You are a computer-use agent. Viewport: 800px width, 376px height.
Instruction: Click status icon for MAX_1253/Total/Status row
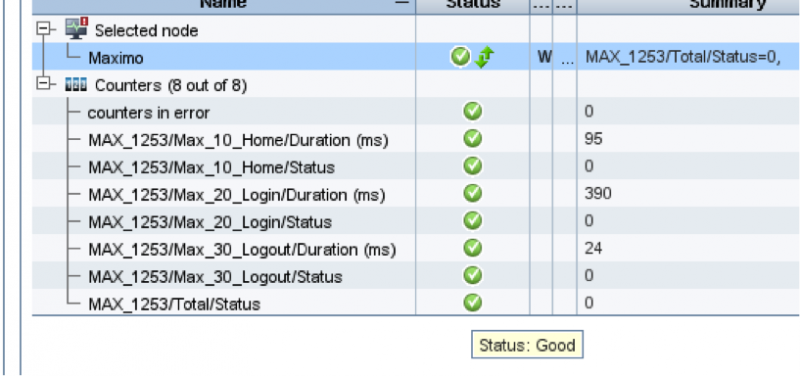472,303
